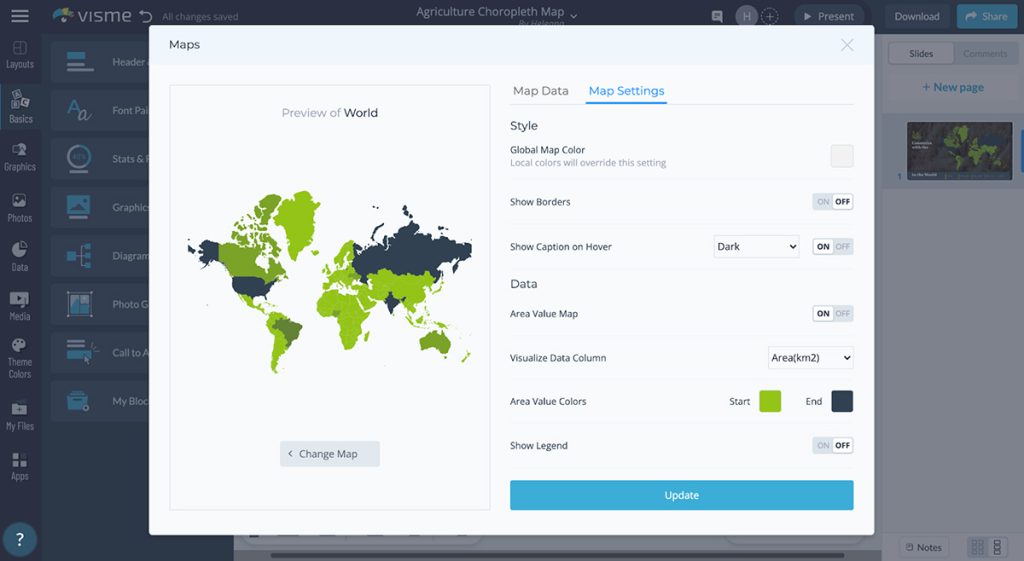The width and height of the screenshot is (1024, 561).
Task: Switch to the Comments tab
Action: 984,54
